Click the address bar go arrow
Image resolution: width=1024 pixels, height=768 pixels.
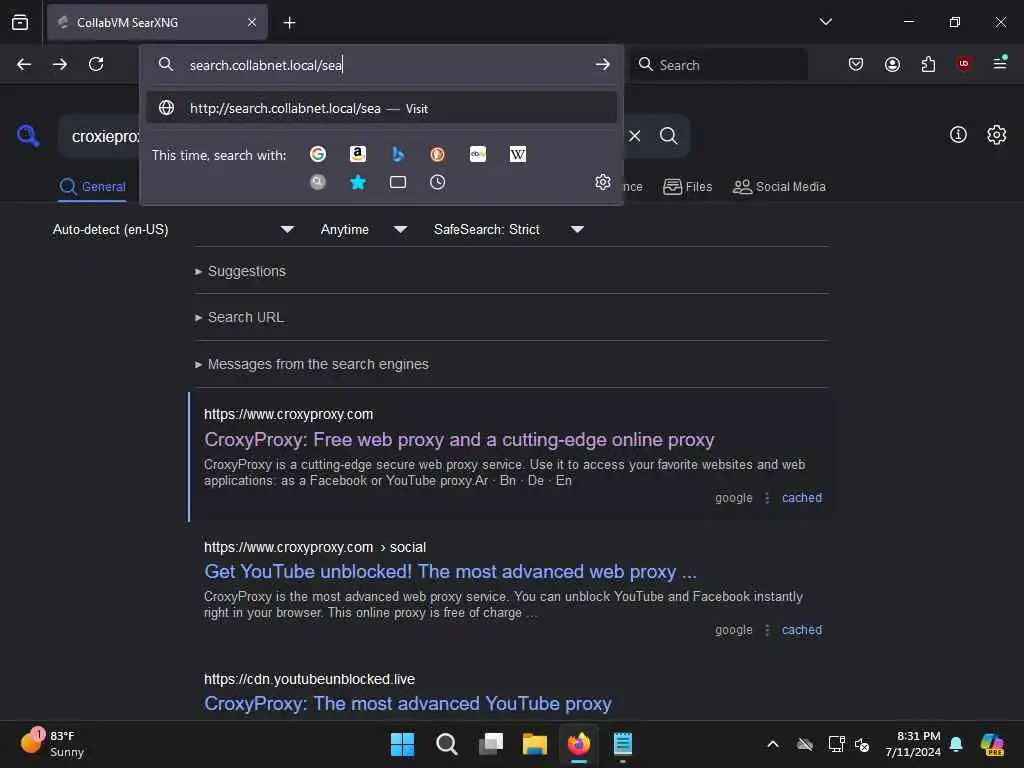(602, 65)
